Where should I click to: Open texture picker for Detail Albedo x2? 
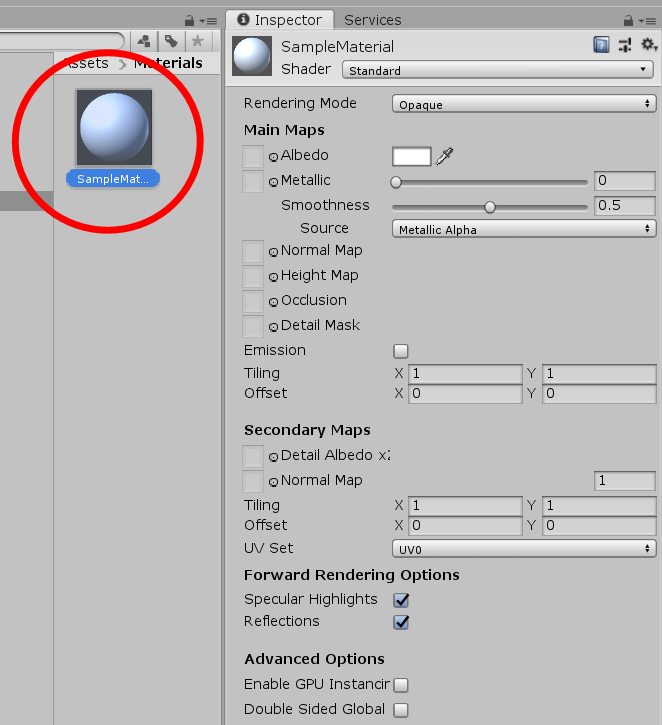[x=273, y=457]
